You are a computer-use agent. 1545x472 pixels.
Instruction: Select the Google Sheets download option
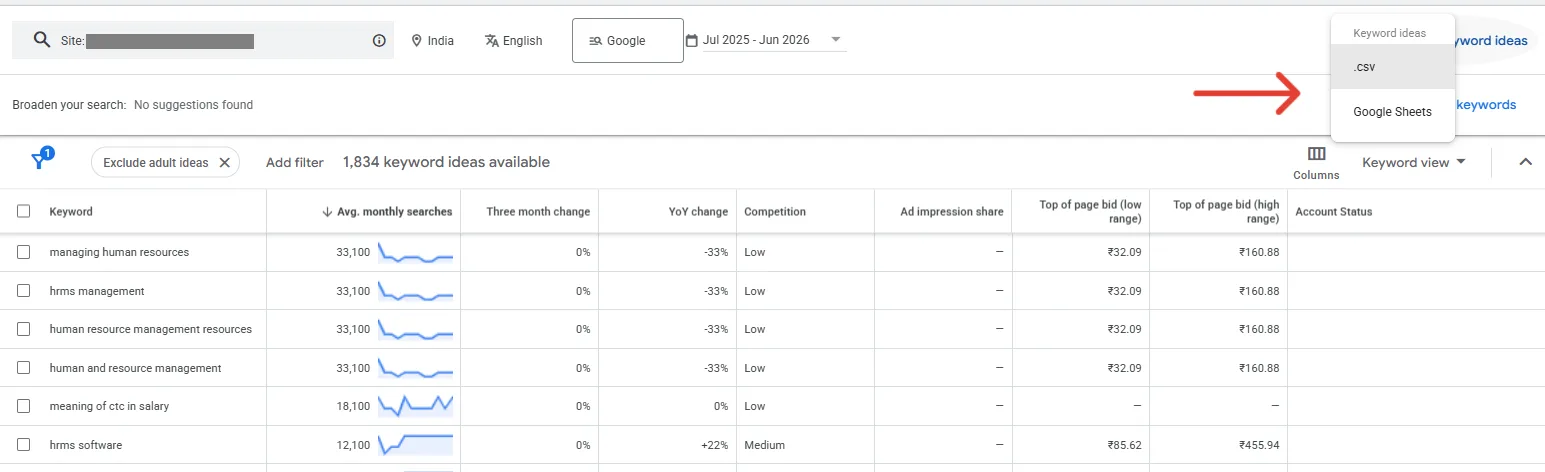pos(1393,112)
